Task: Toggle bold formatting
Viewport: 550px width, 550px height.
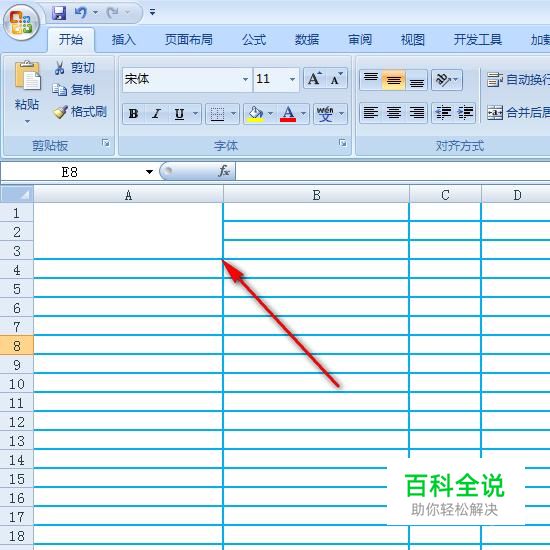Action: pos(133,114)
